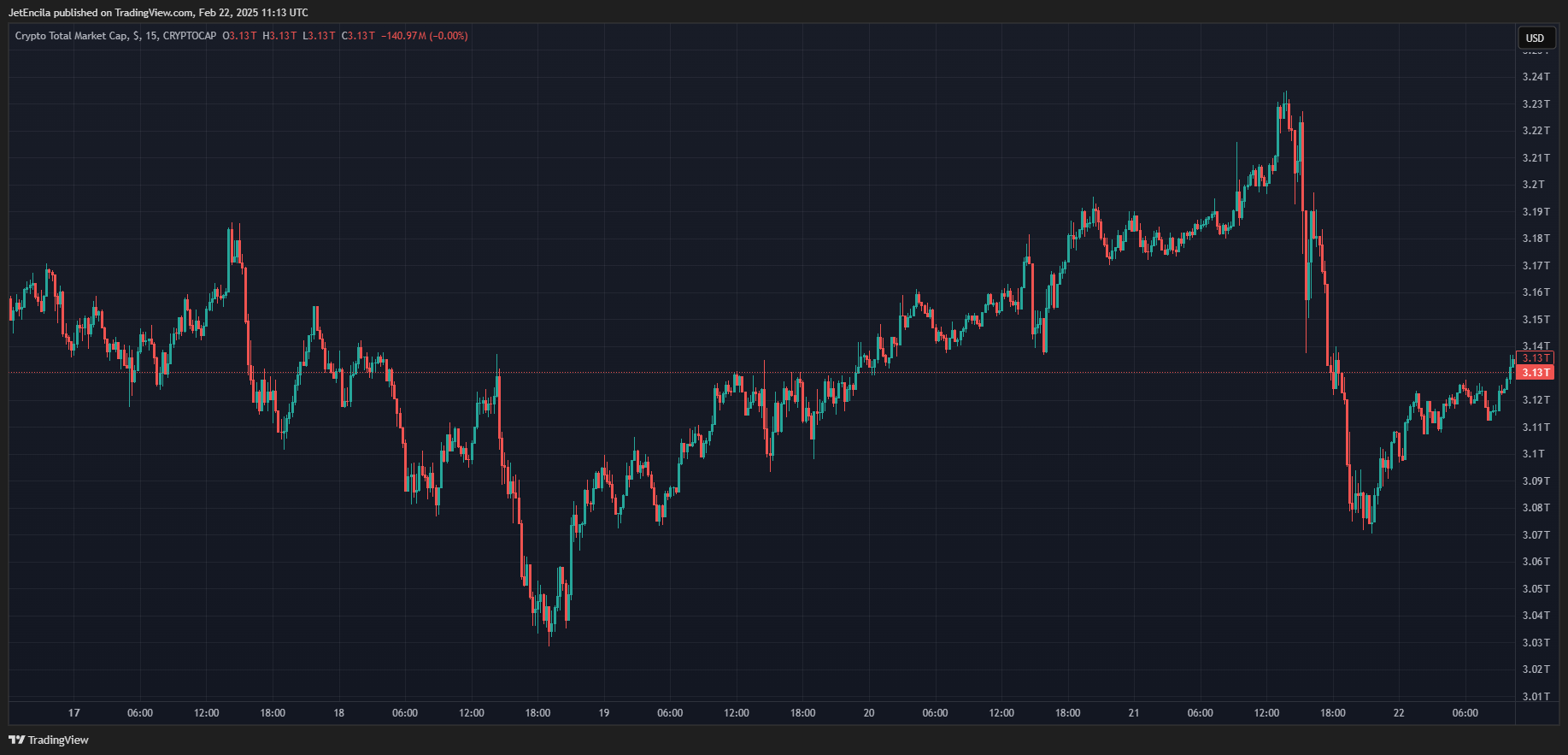1568x755 pixels.
Task: Click the 3.19T price axis label
Action: pyautogui.click(x=1536, y=212)
